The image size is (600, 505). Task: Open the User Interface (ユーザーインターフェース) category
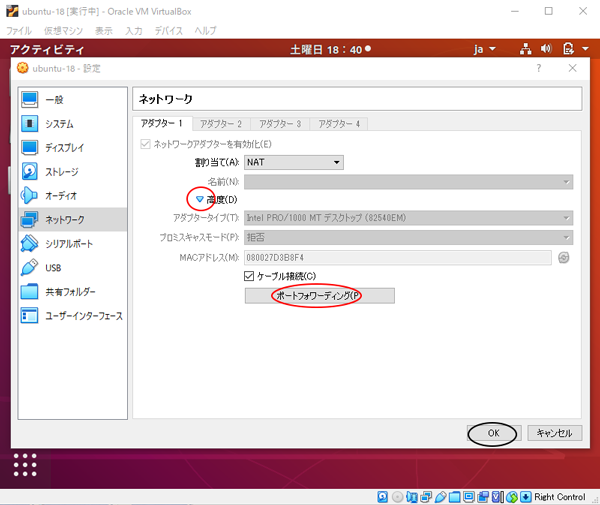pos(72,316)
